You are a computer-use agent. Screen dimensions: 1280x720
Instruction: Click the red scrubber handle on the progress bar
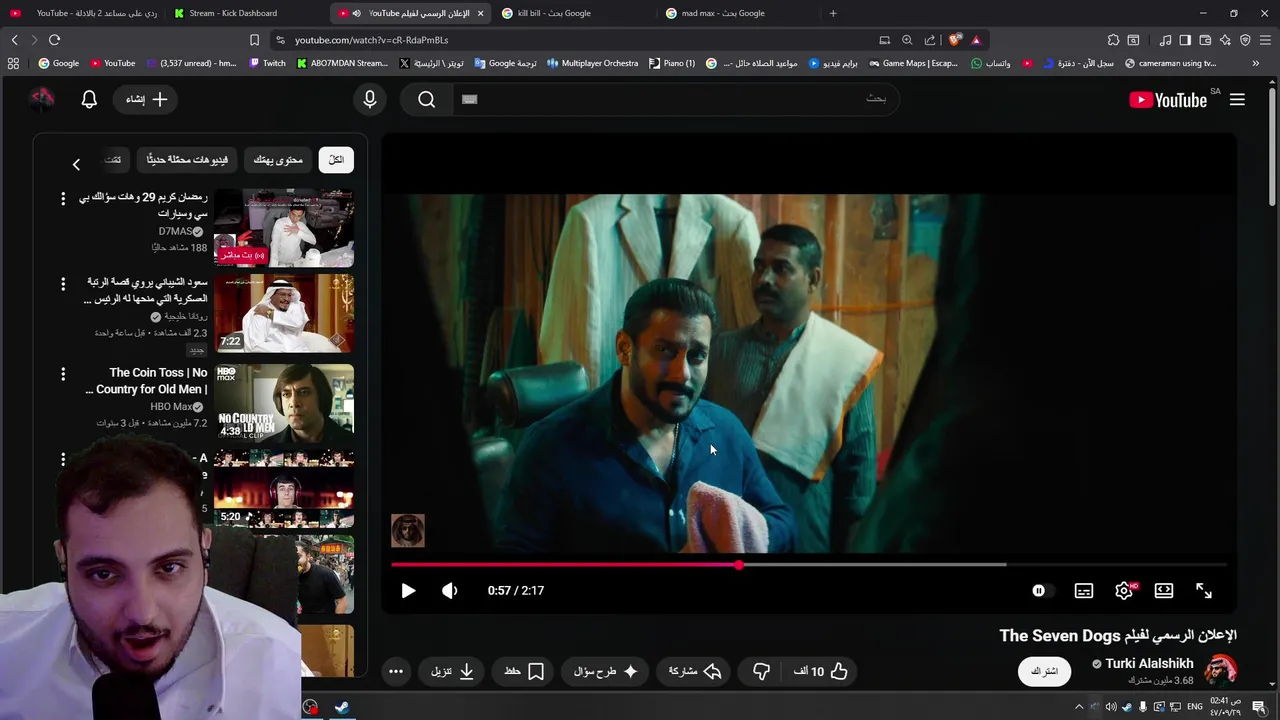click(x=739, y=565)
